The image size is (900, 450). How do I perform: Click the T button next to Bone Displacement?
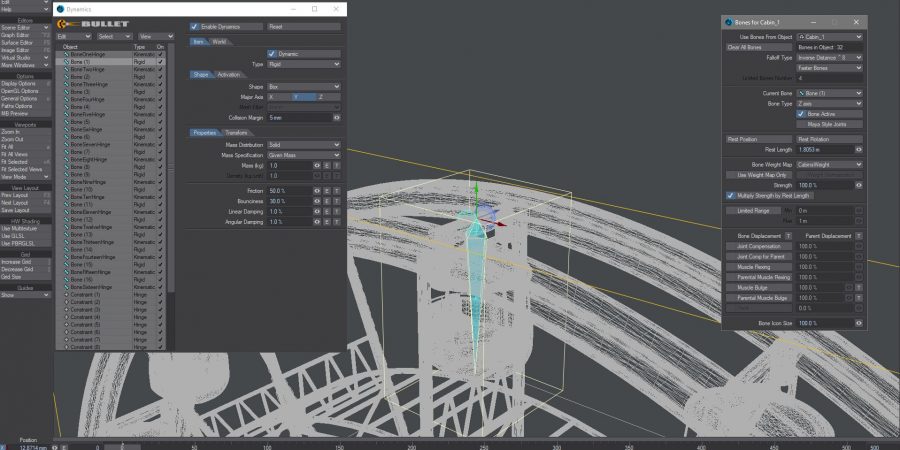[788, 236]
